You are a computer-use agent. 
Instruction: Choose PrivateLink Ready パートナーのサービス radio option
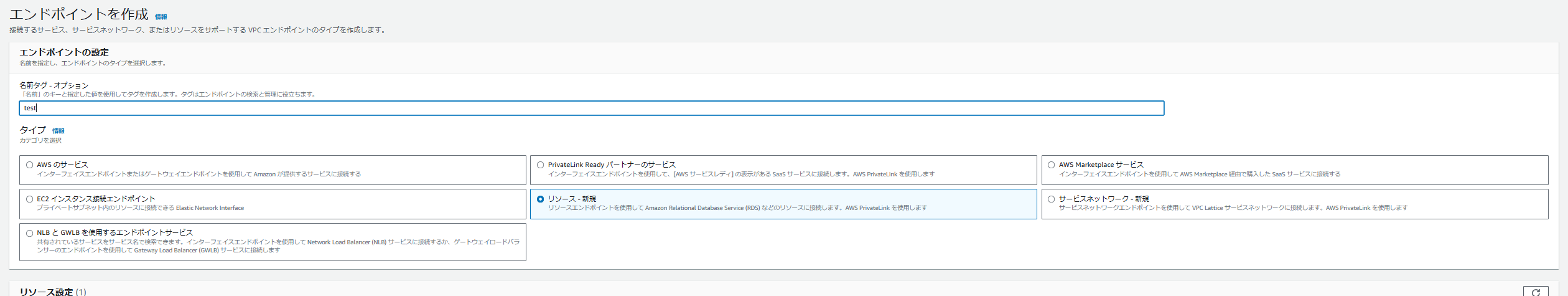coord(540,165)
